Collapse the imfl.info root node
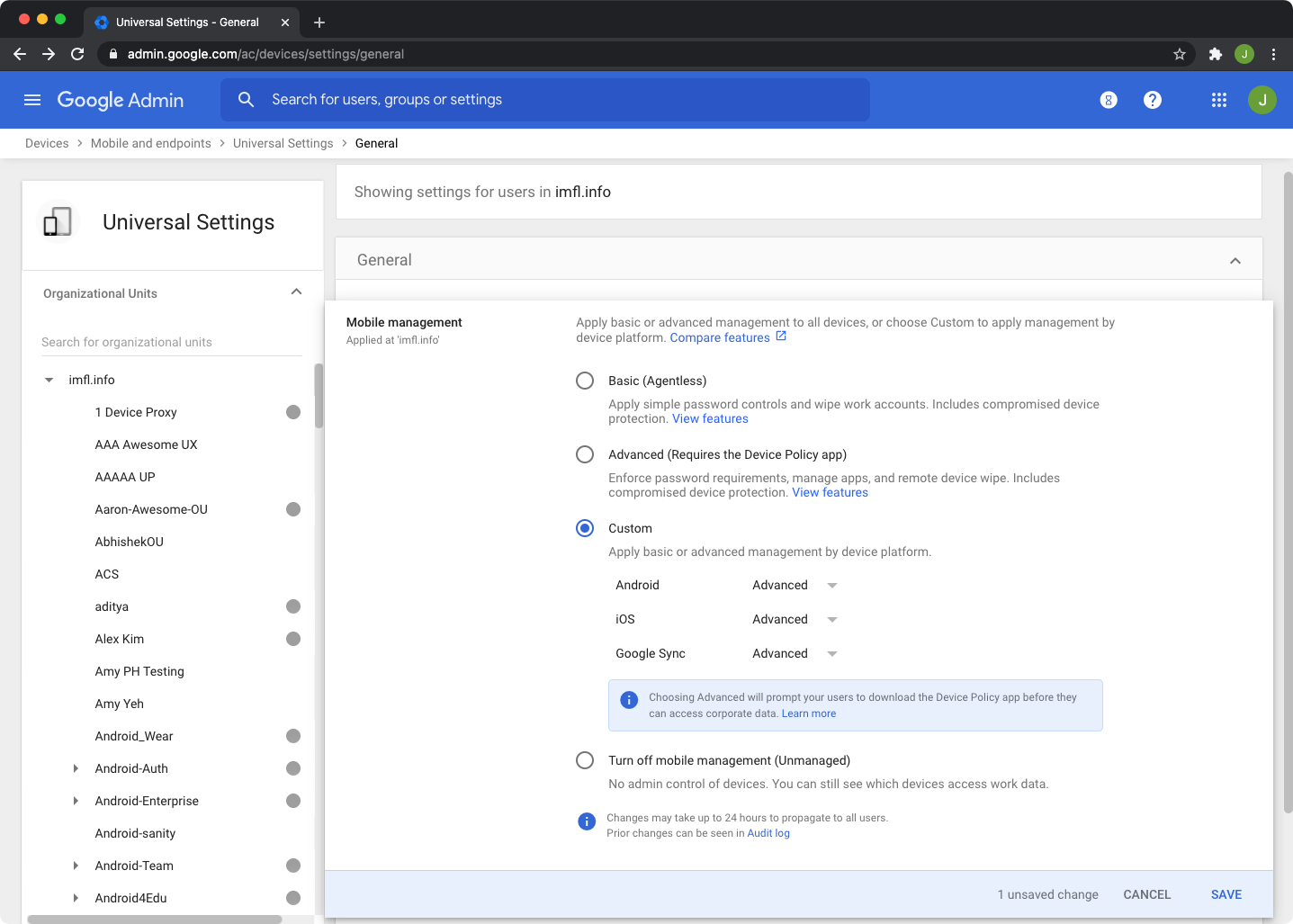Screen dimensions: 1293x924 (49, 380)
